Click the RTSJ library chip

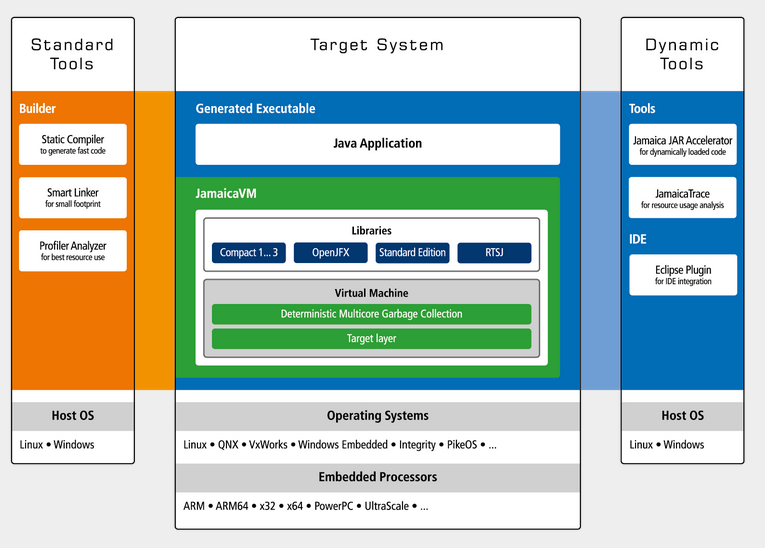[494, 253]
